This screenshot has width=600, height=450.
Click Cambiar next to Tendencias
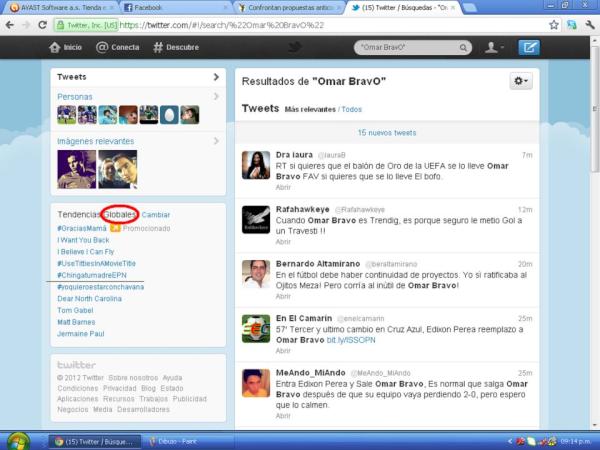point(156,215)
